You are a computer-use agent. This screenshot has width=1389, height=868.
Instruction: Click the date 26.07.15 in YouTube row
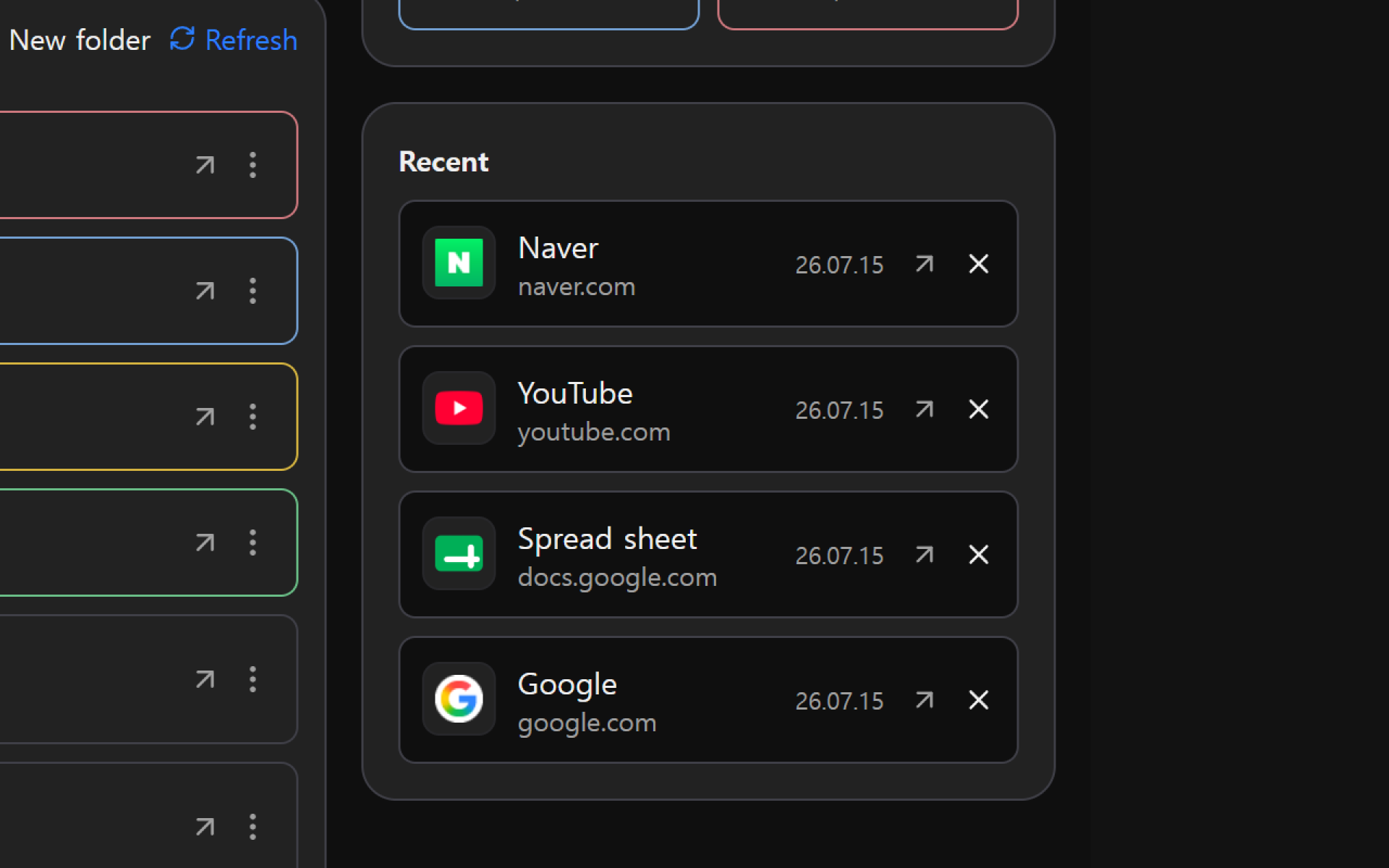point(839,411)
